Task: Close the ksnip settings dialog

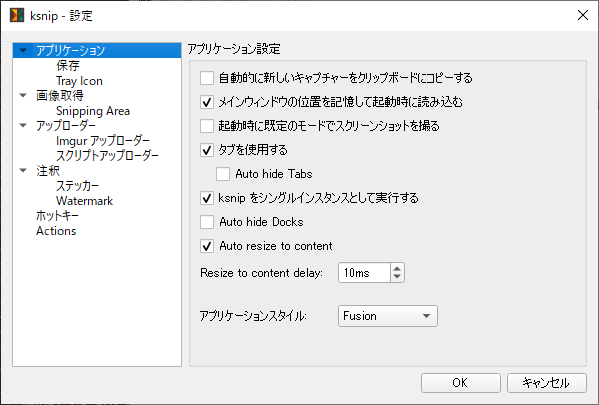Action: (x=583, y=15)
